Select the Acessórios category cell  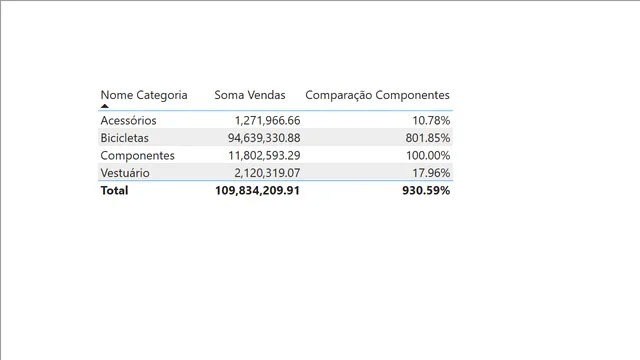(128, 120)
